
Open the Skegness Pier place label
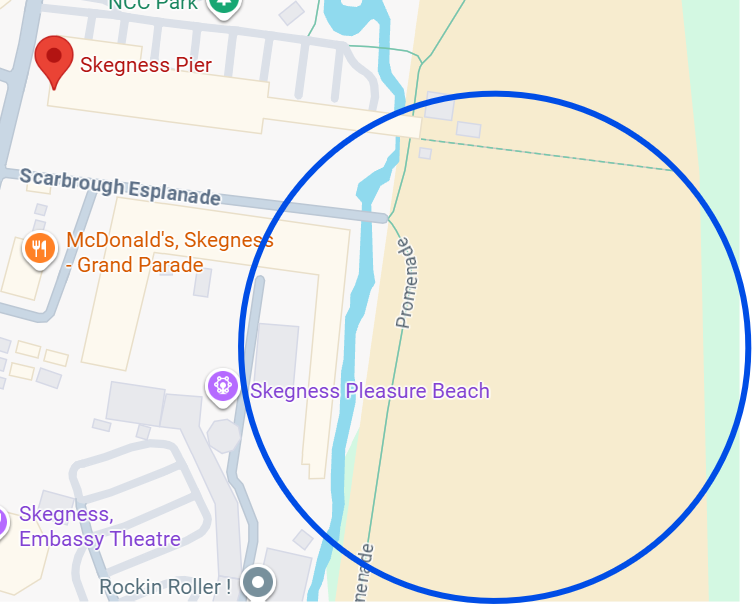pyautogui.click(x=146, y=65)
